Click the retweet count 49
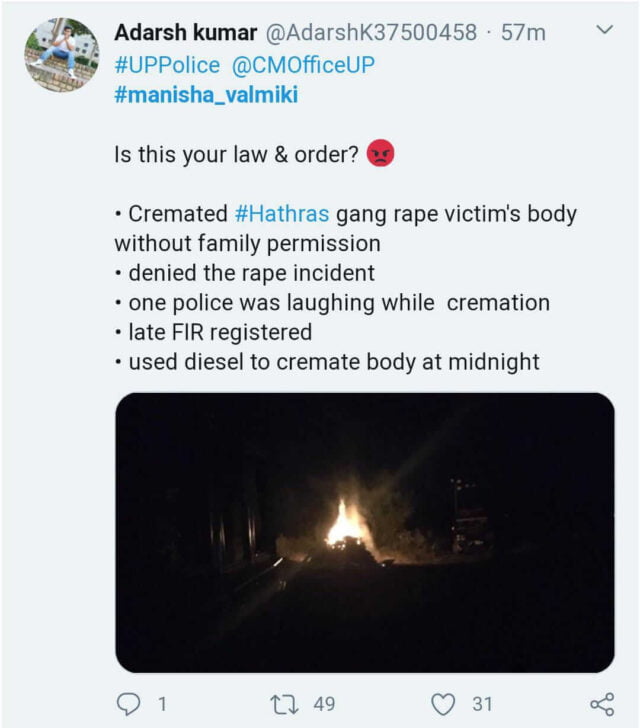This screenshot has height=728, width=640. [x=324, y=704]
